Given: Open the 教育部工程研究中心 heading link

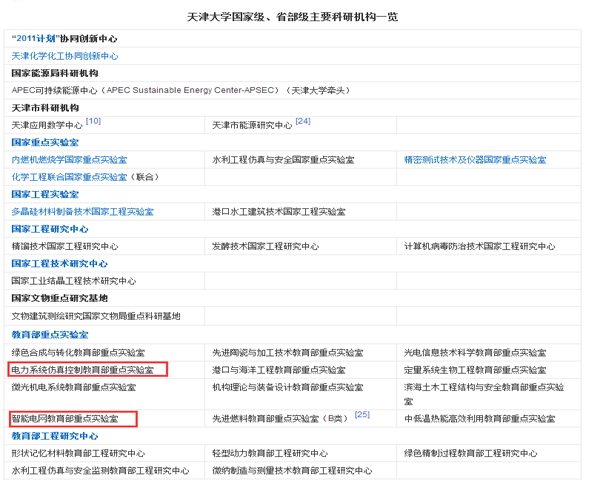Looking at the screenshot, I should click(x=55, y=436).
